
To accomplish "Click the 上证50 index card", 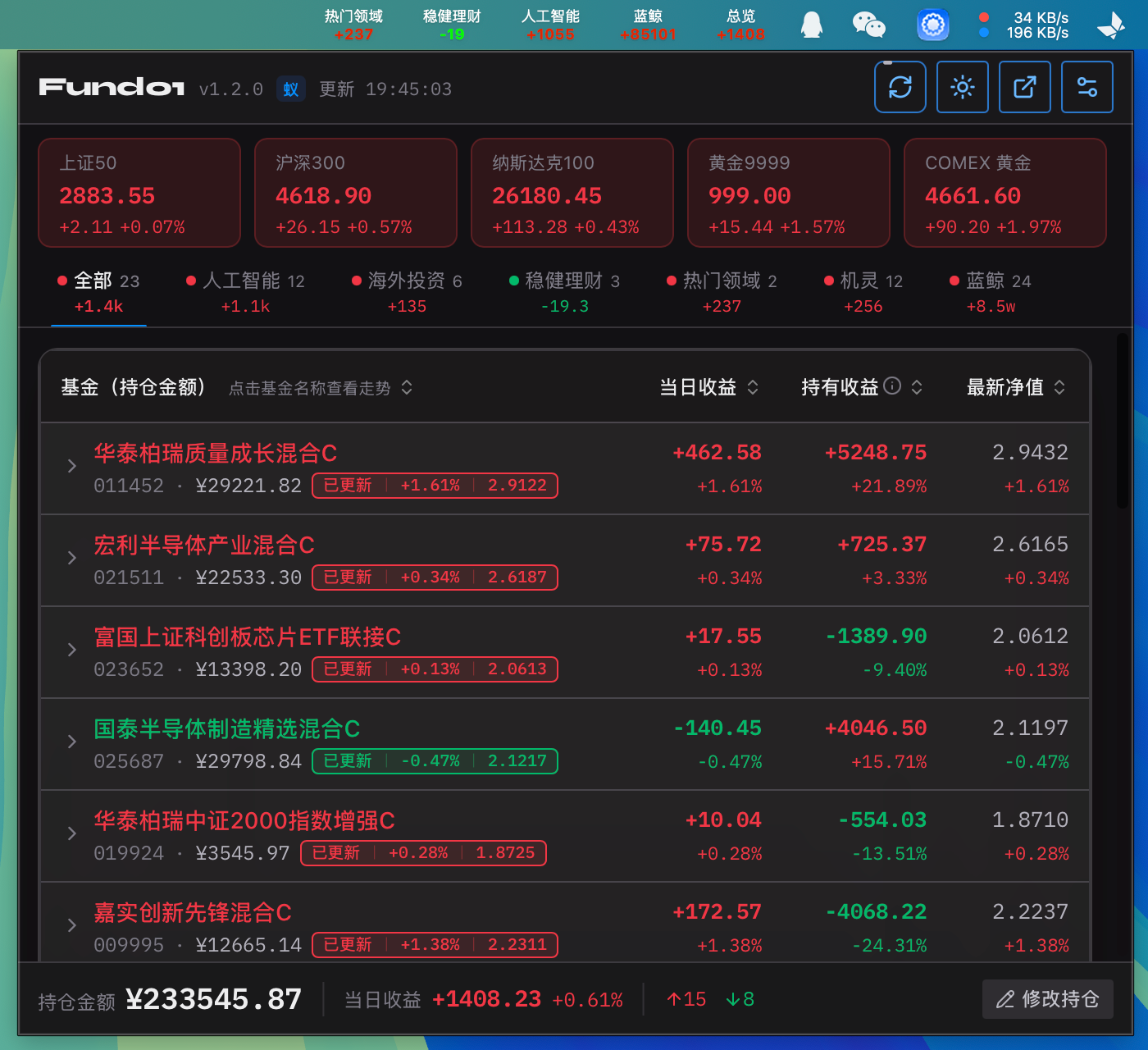I will 139,193.
